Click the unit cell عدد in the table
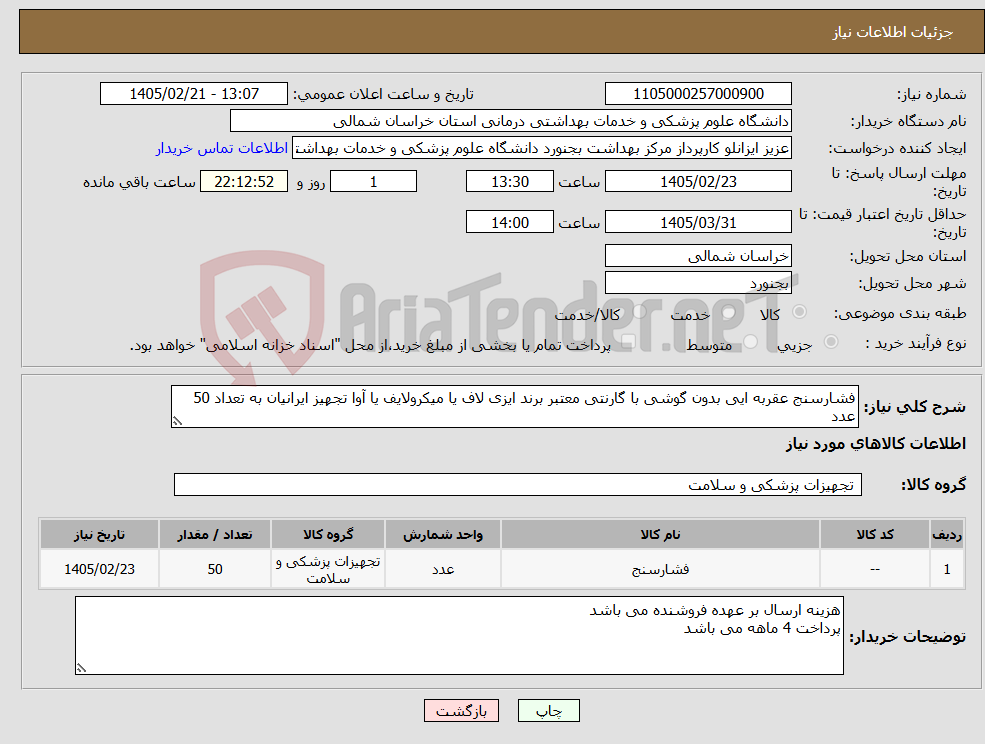The width and height of the screenshot is (985, 744). pyautogui.click(x=443, y=569)
